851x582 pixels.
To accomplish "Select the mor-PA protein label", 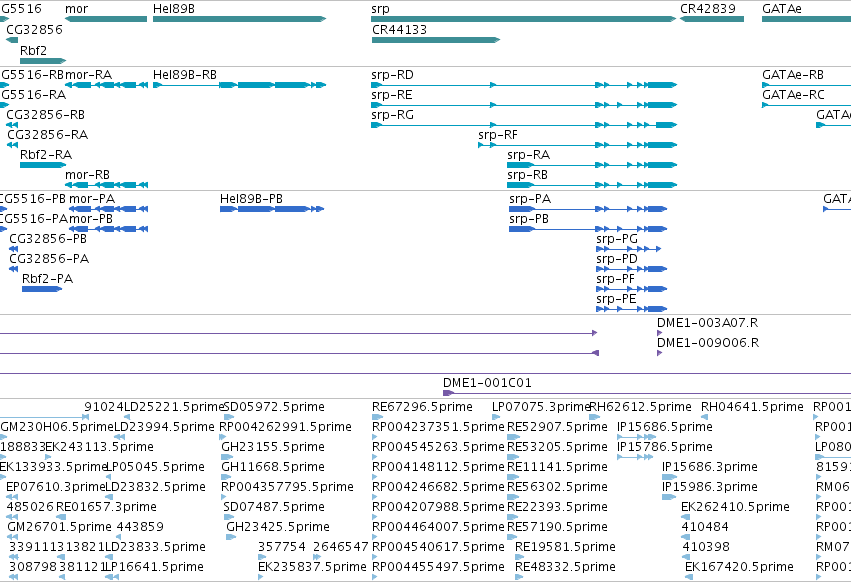I will (x=92, y=199).
